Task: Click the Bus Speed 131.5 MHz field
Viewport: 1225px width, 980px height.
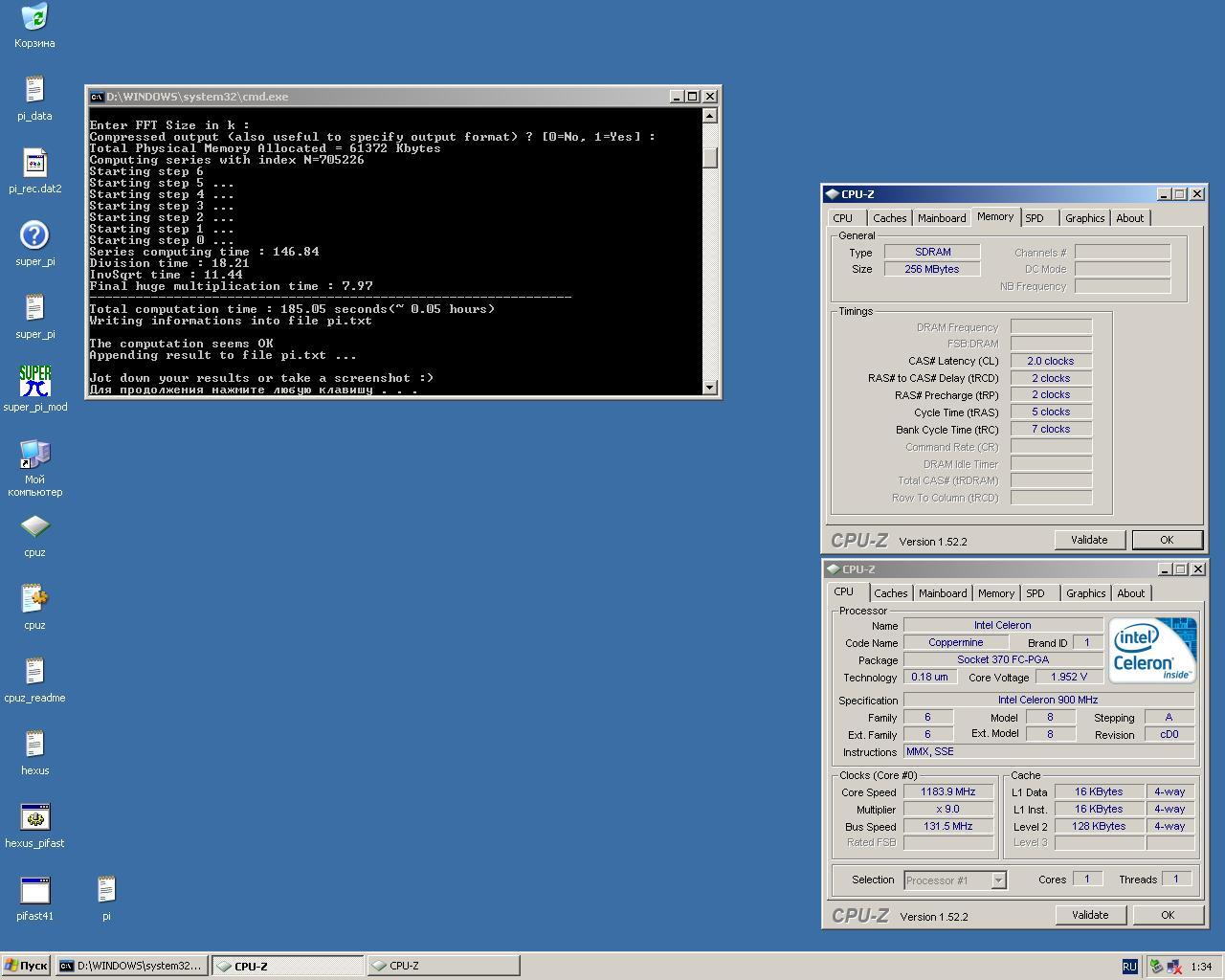Action: tap(947, 827)
